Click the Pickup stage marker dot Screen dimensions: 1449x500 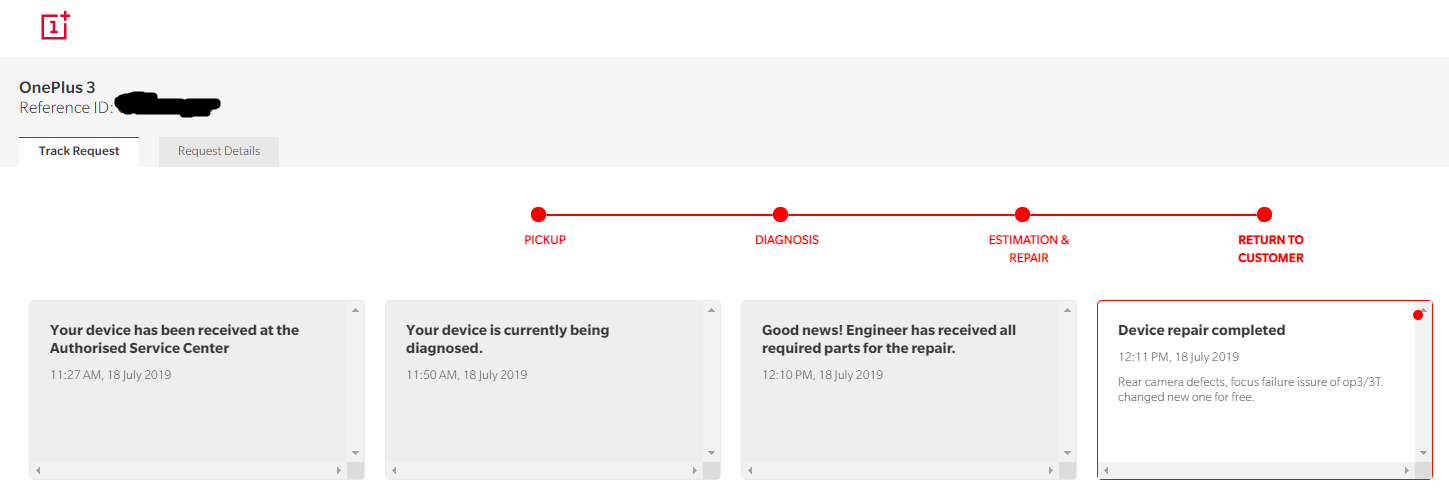click(x=538, y=214)
